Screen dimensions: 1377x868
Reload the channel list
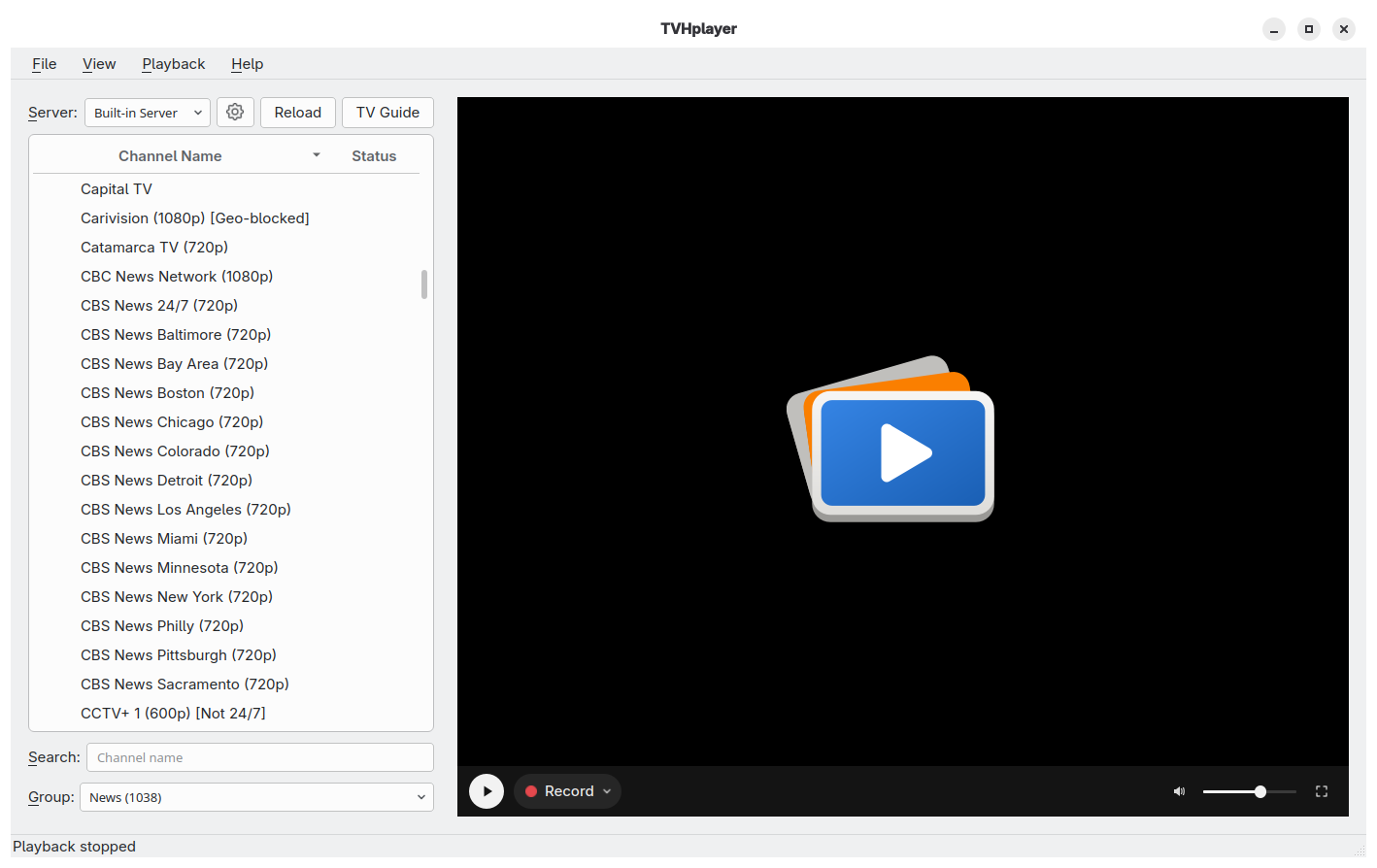(x=298, y=113)
